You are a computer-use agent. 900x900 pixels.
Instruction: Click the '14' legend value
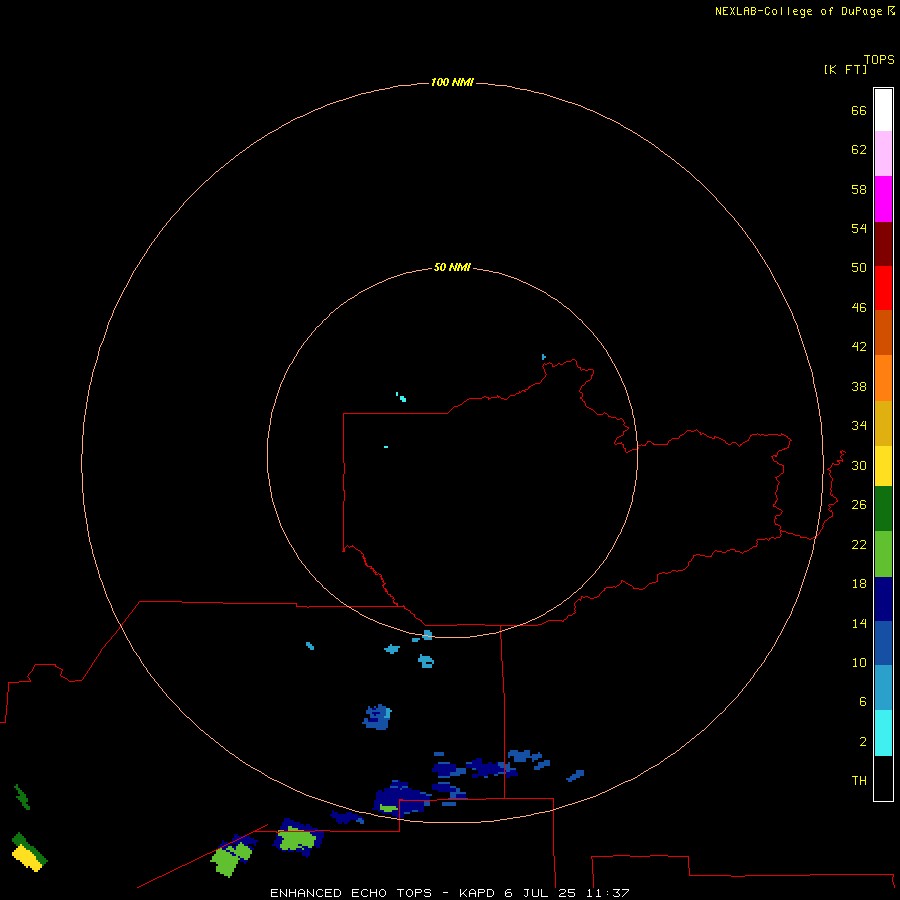coord(859,623)
